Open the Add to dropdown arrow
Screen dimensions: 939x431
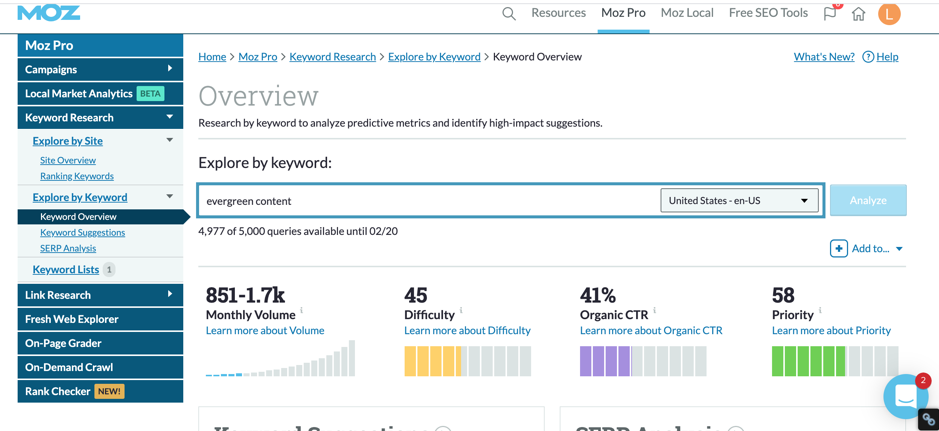coord(899,249)
